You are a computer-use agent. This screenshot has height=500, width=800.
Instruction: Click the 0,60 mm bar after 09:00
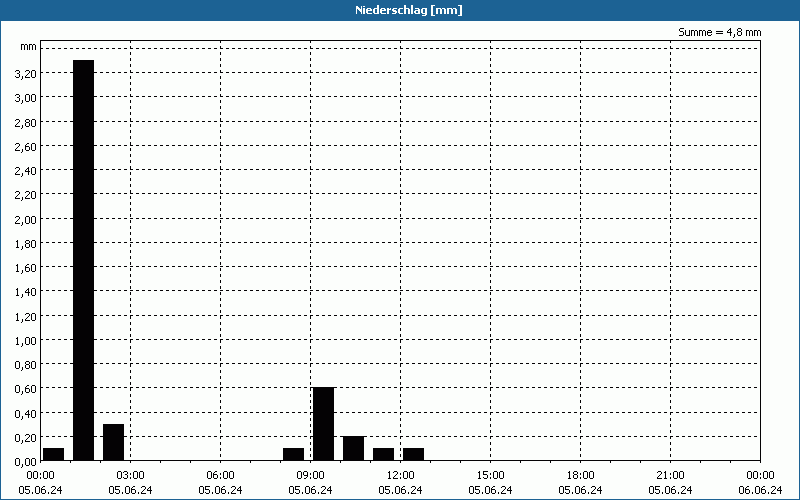323,424
